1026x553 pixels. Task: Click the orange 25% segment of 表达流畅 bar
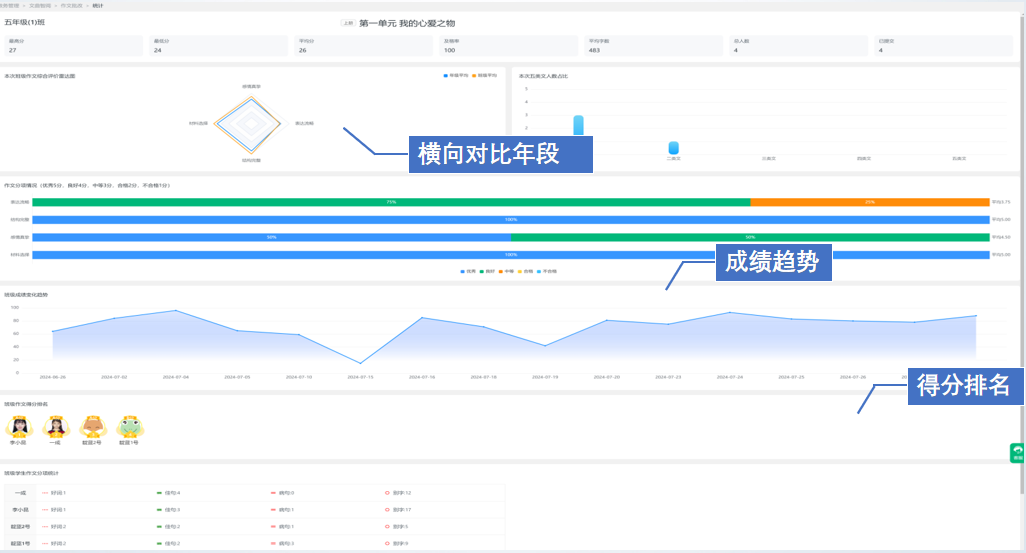click(869, 202)
